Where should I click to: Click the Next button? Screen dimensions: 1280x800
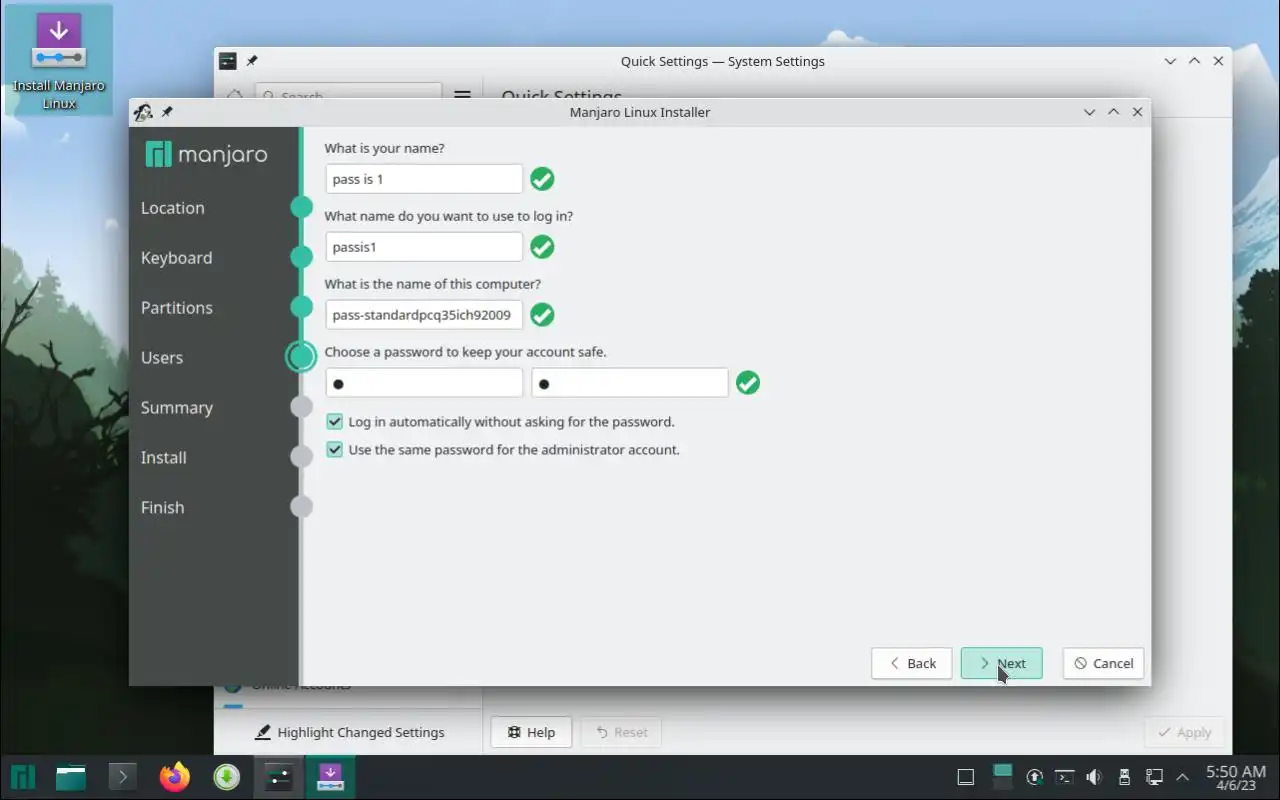pos(1001,663)
